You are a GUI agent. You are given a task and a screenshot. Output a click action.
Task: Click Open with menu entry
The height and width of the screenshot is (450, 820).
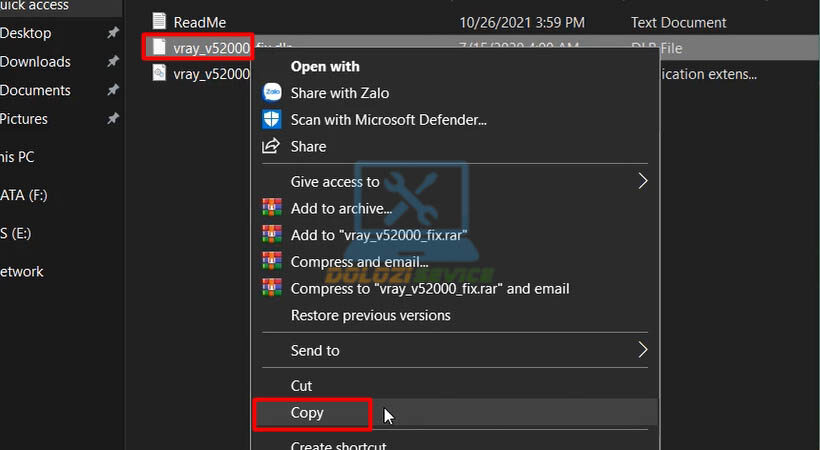[x=324, y=67]
